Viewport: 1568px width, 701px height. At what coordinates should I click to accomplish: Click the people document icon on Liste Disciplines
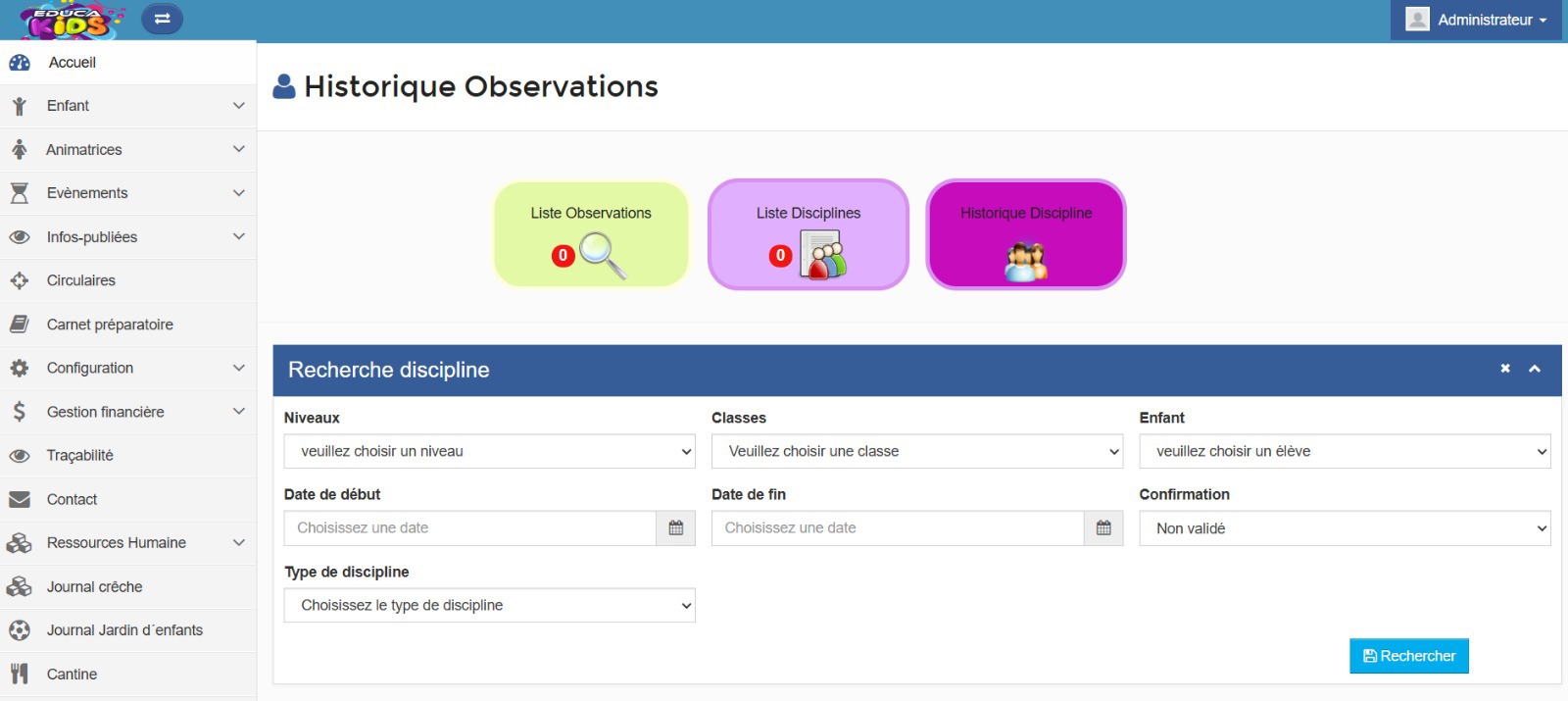click(x=823, y=255)
